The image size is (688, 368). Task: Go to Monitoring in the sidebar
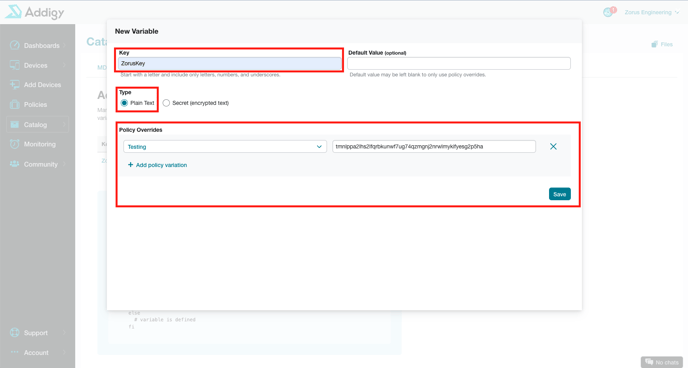tap(39, 144)
